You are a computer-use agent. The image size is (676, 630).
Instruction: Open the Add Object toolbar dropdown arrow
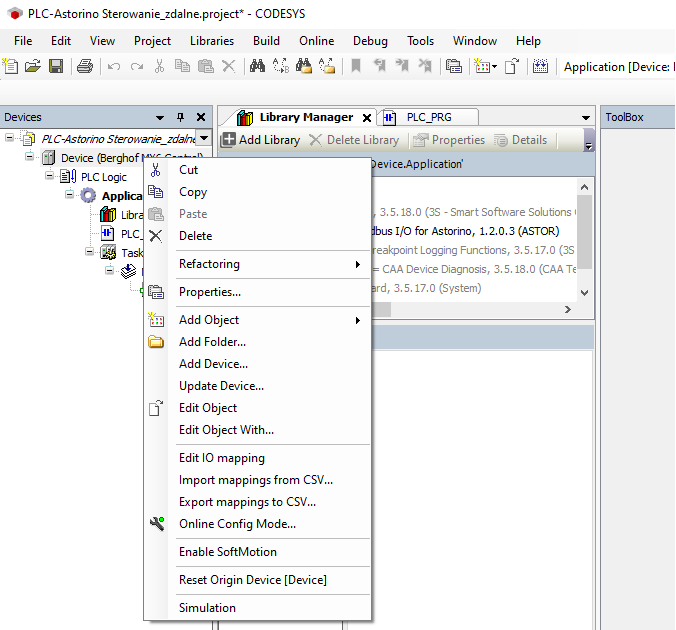[494, 66]
